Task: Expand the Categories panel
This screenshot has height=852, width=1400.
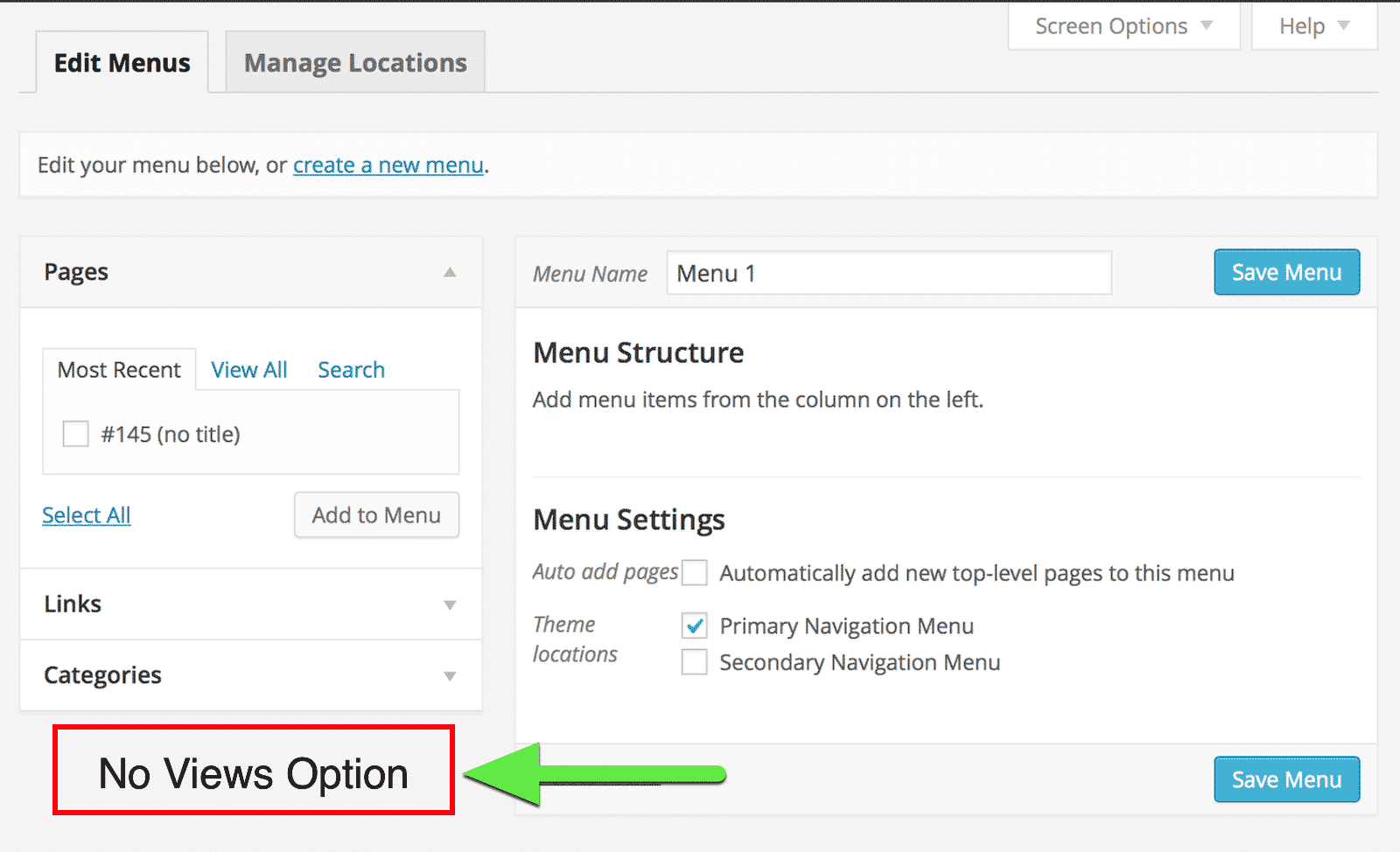Action: click(251, 675)
